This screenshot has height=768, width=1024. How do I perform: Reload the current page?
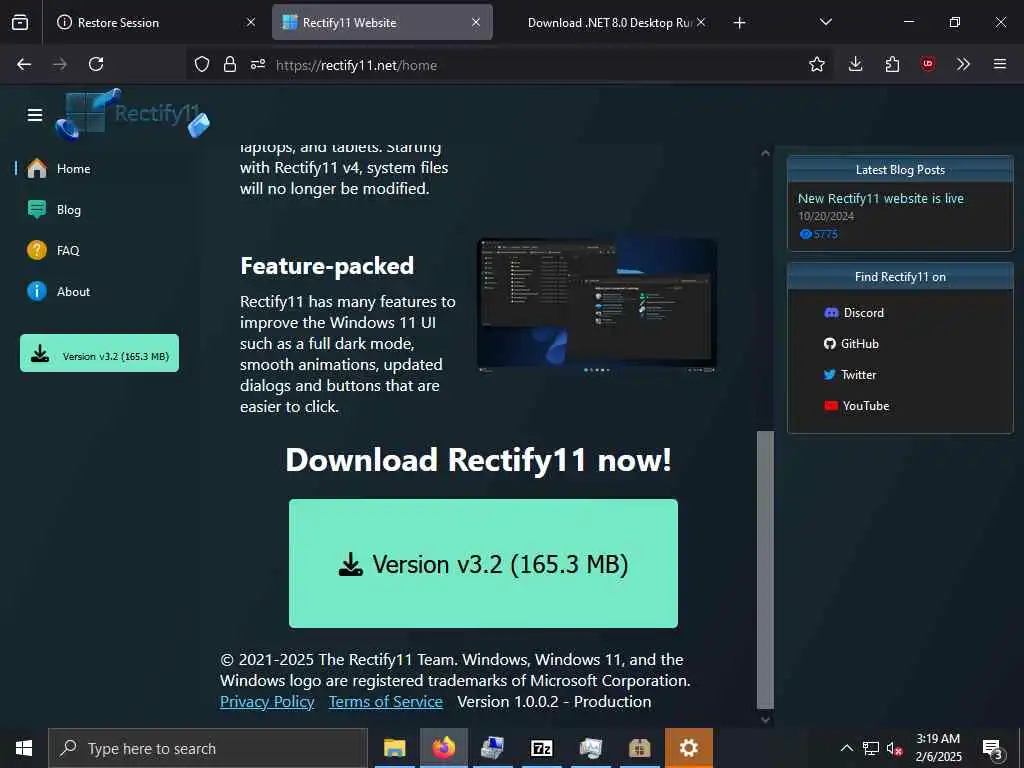tap(96, 64)
